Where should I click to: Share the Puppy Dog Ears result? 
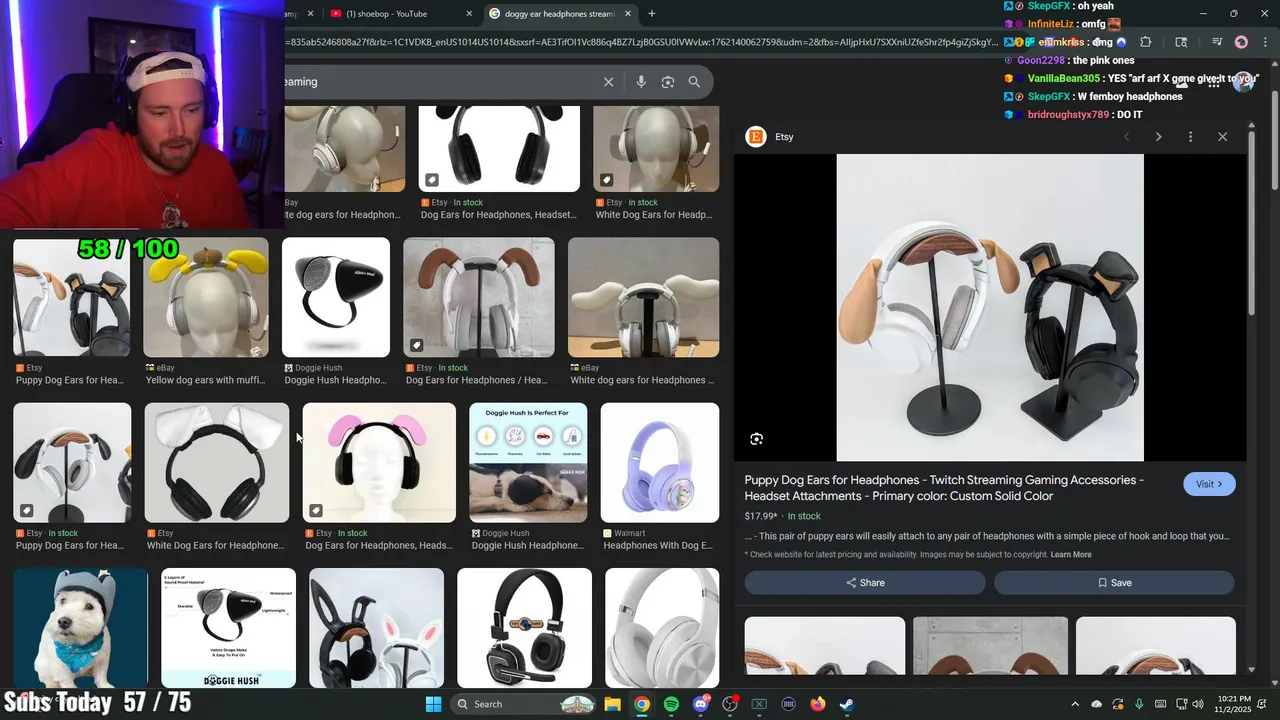865,583
